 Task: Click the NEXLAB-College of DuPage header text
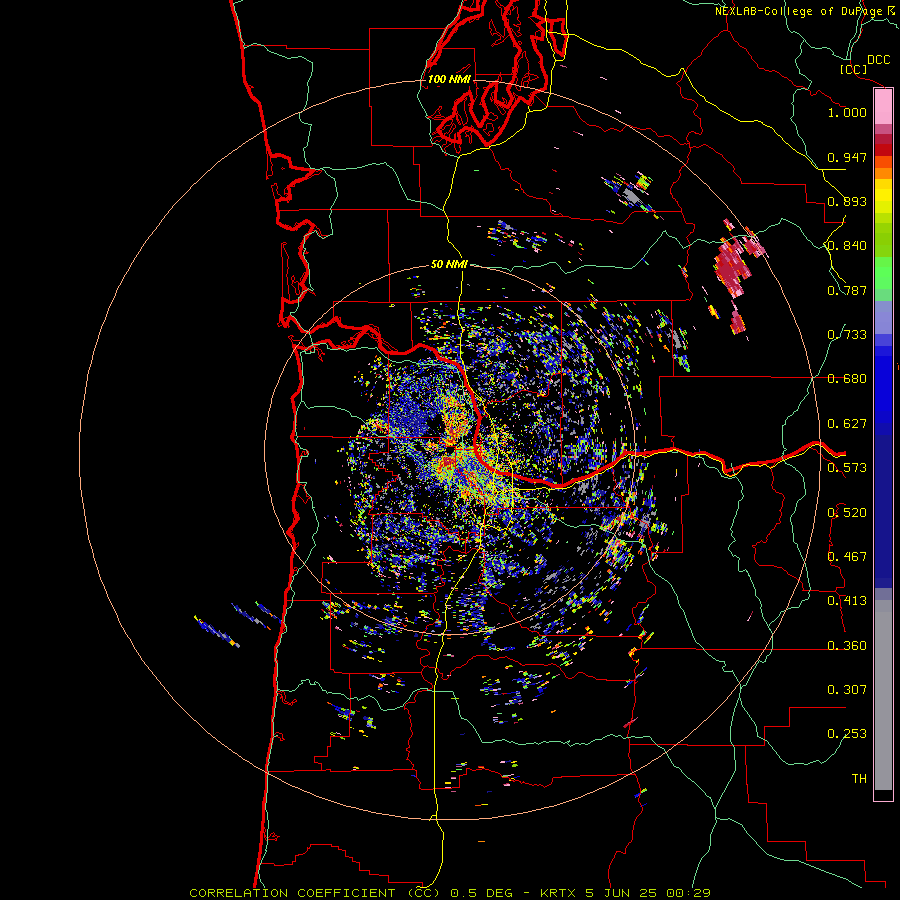pyautogui.click(x=805, y=11)
